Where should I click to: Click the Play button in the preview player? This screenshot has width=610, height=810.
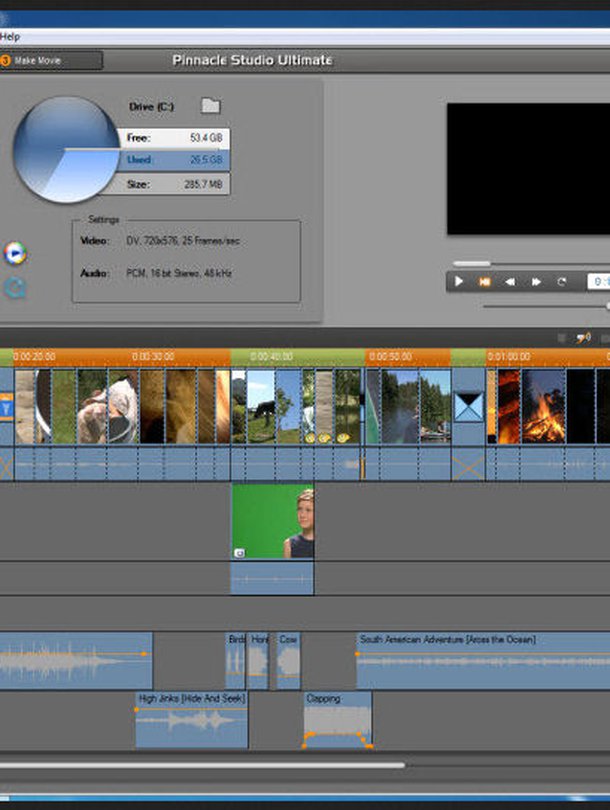(459, 282)
